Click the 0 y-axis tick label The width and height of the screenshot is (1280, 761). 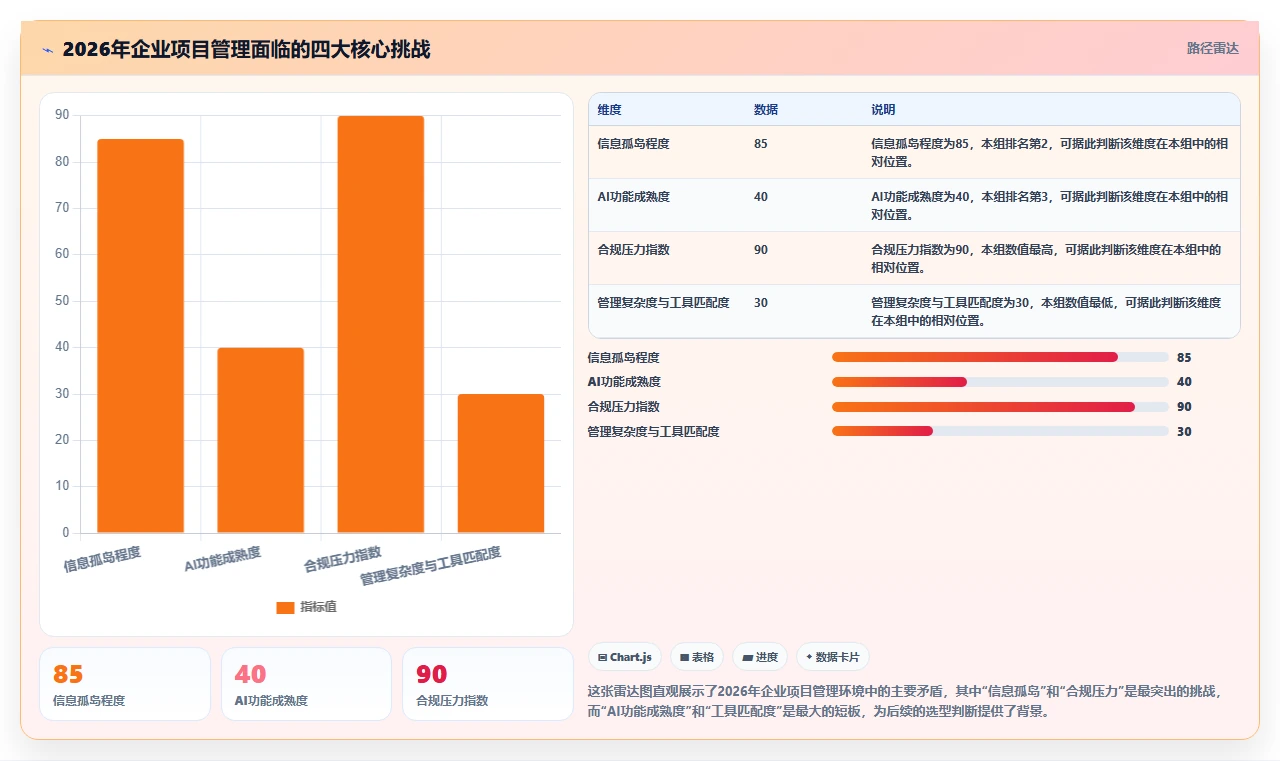click(66, 533)
